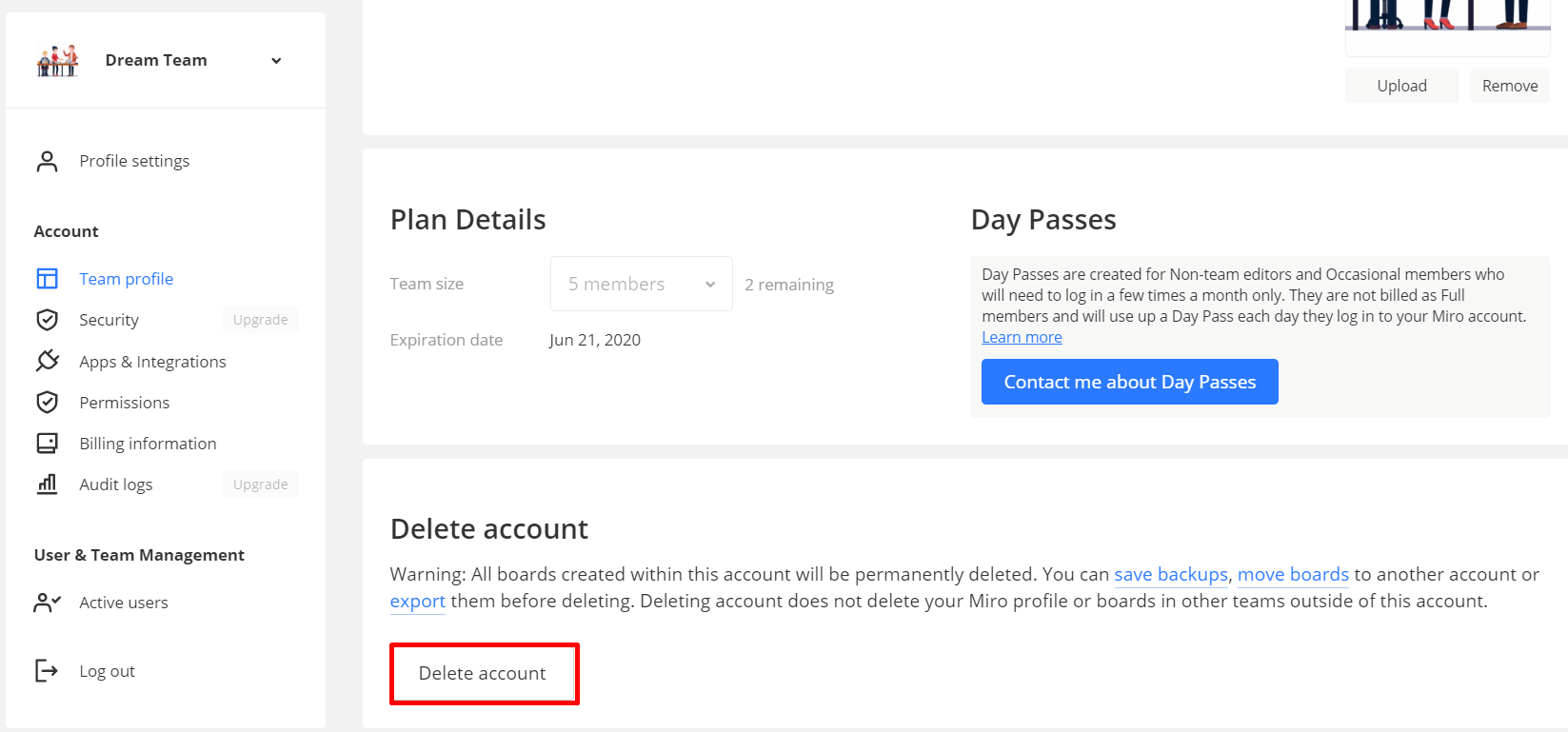This screenshot has height=732, width=1568.
Task: Expand the Dream Team switcher chevron
Action: [276, 61]
